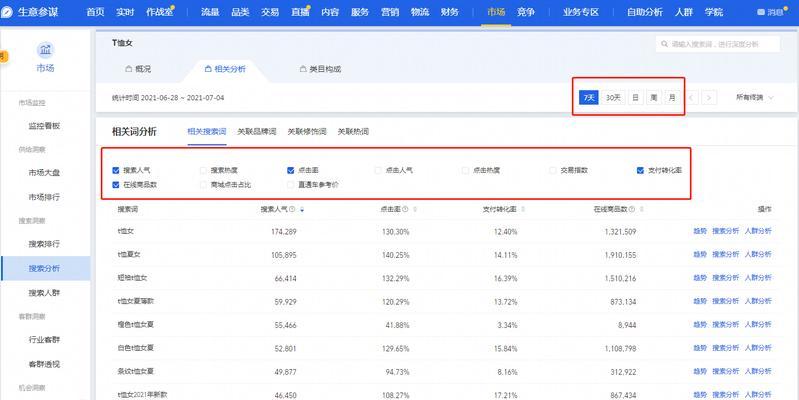The height and width of the screenshot is (400, 799).
Task: Open 自助分析 in top navigation
Action: click(645, 12)
